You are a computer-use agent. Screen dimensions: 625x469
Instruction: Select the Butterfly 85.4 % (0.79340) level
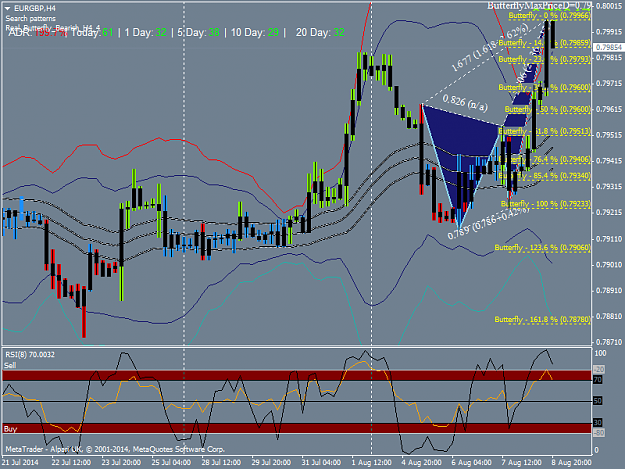544,175
